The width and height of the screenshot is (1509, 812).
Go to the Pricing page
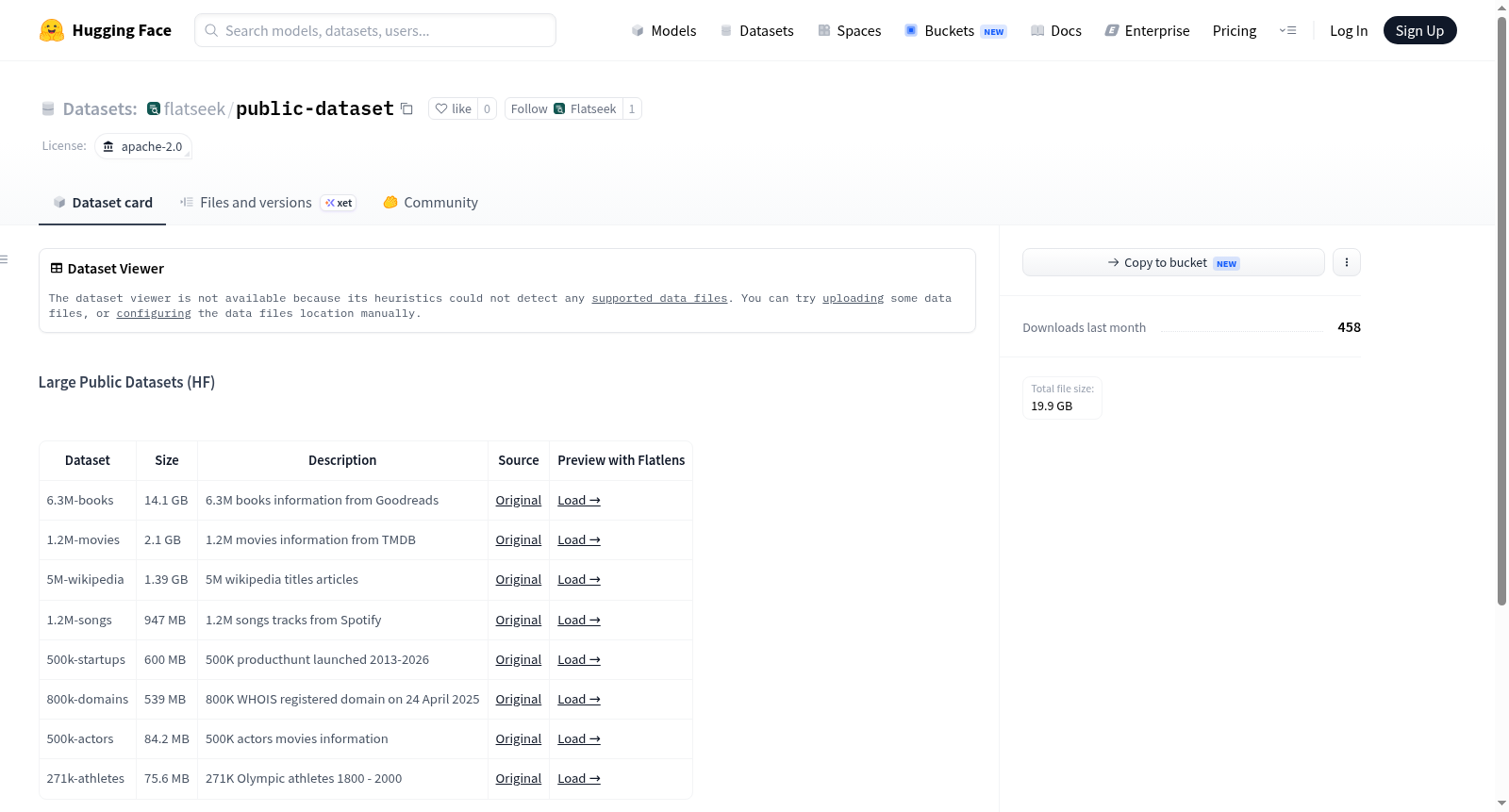1235,30
